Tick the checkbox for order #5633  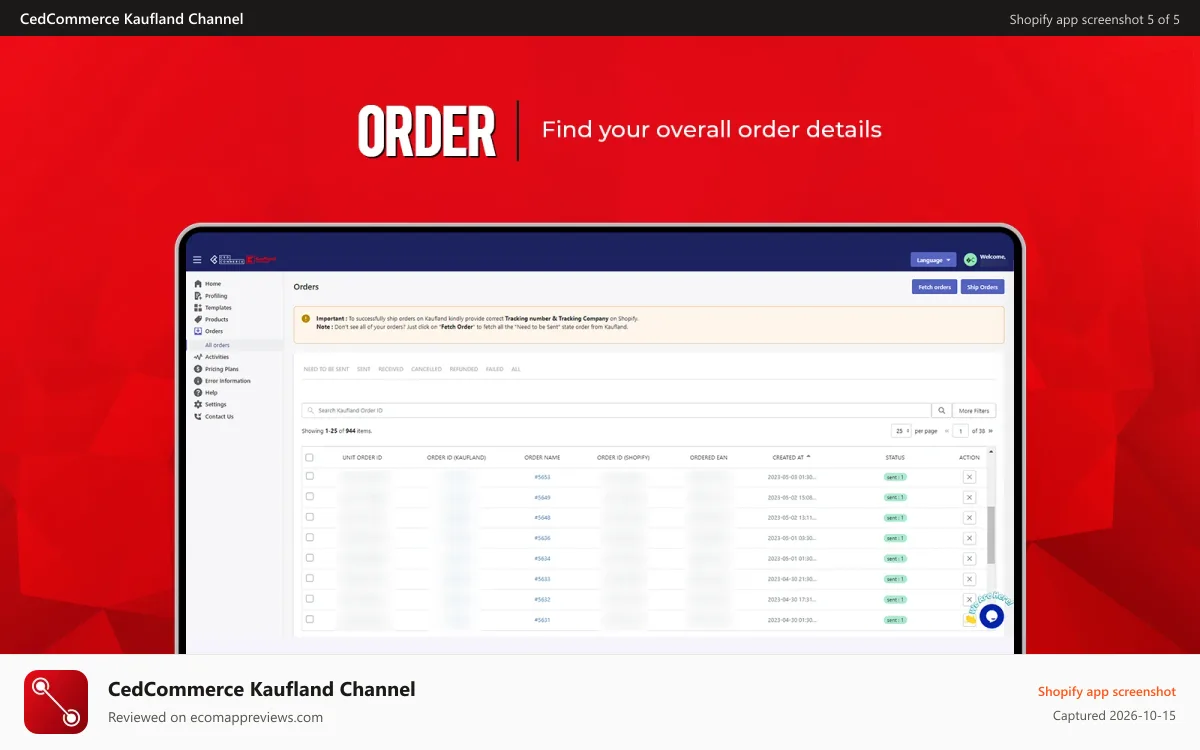pos(310,578)
